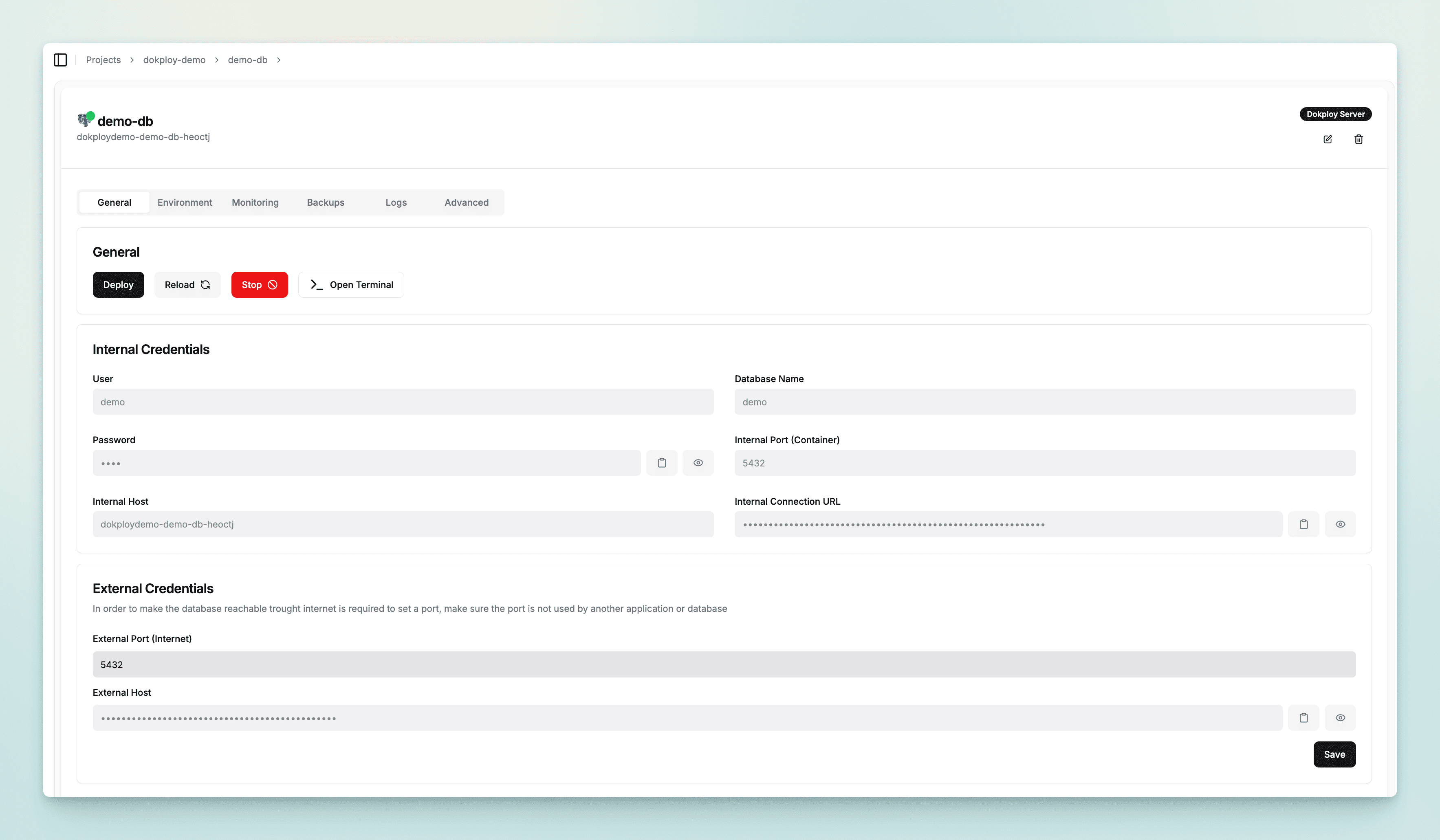Copy the External Host value
Screen dimensions: 1440x840
tap(1303, 718)
